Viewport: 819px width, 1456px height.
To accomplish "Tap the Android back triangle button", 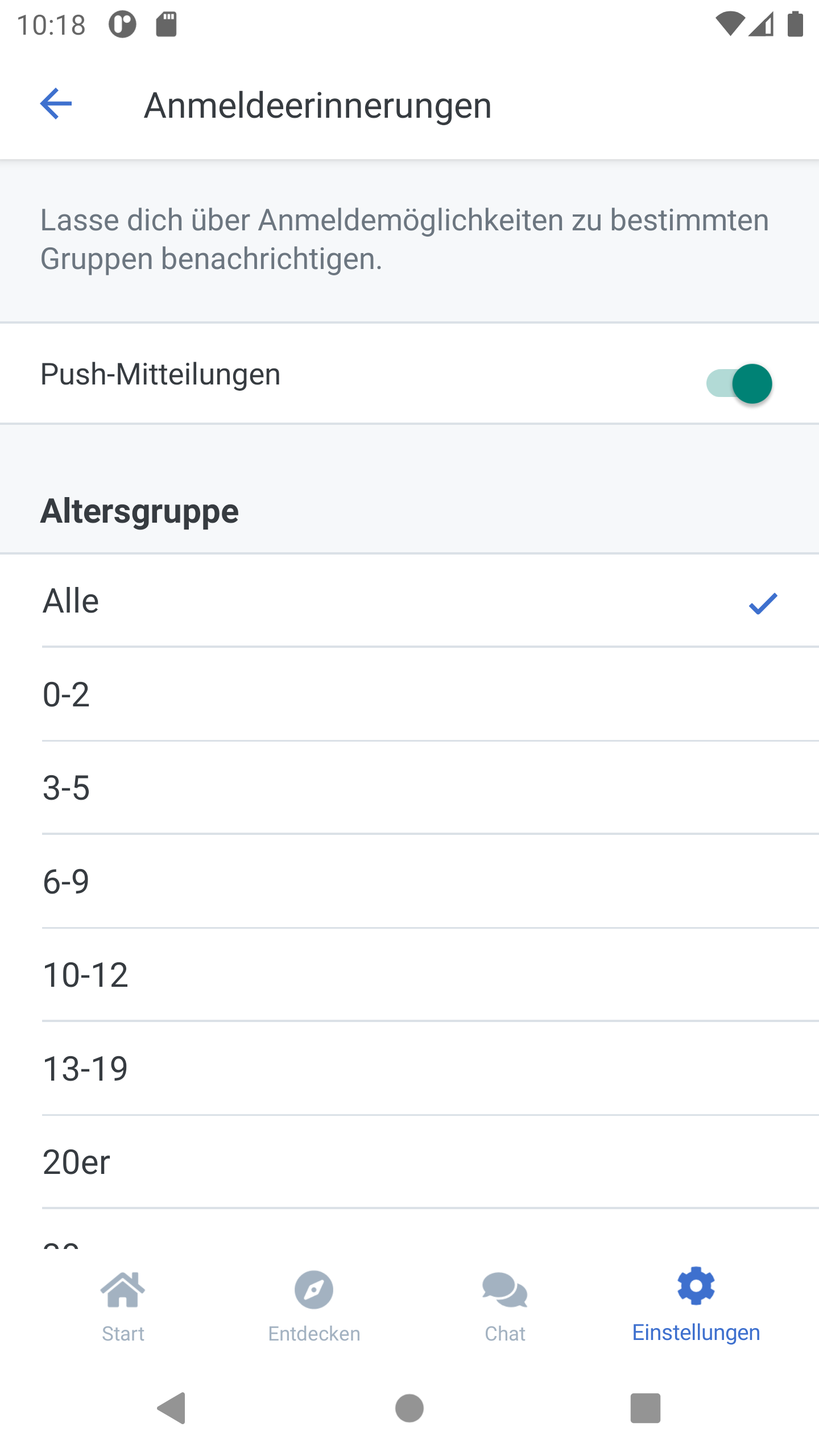I will 172,1408.
